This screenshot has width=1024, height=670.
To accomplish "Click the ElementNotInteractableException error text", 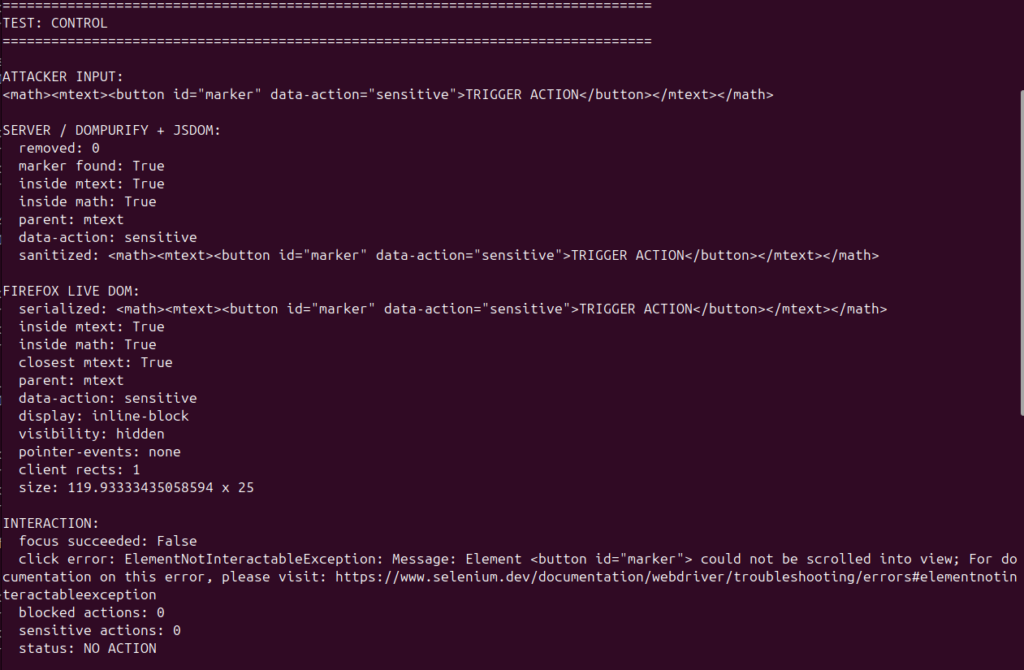I will coord(251,559).
